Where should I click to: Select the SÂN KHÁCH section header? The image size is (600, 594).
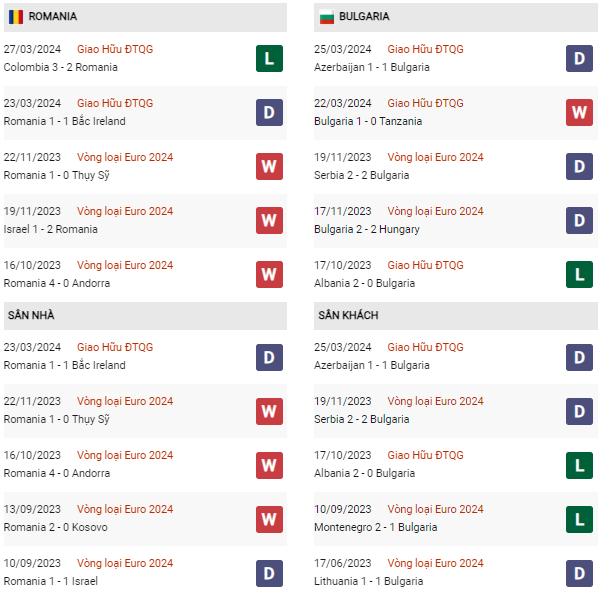(x=347, y=315)
